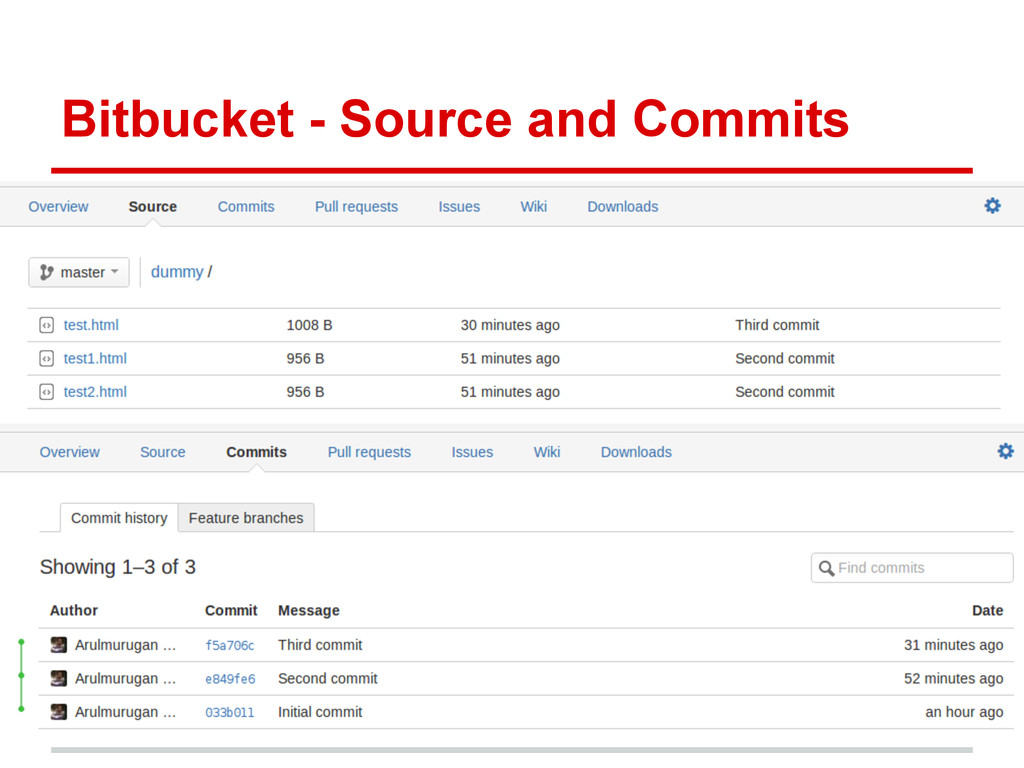Screen dimensions: 1024x768
Task: Click author avatar on Initial commit row
Action: (59, 712)
